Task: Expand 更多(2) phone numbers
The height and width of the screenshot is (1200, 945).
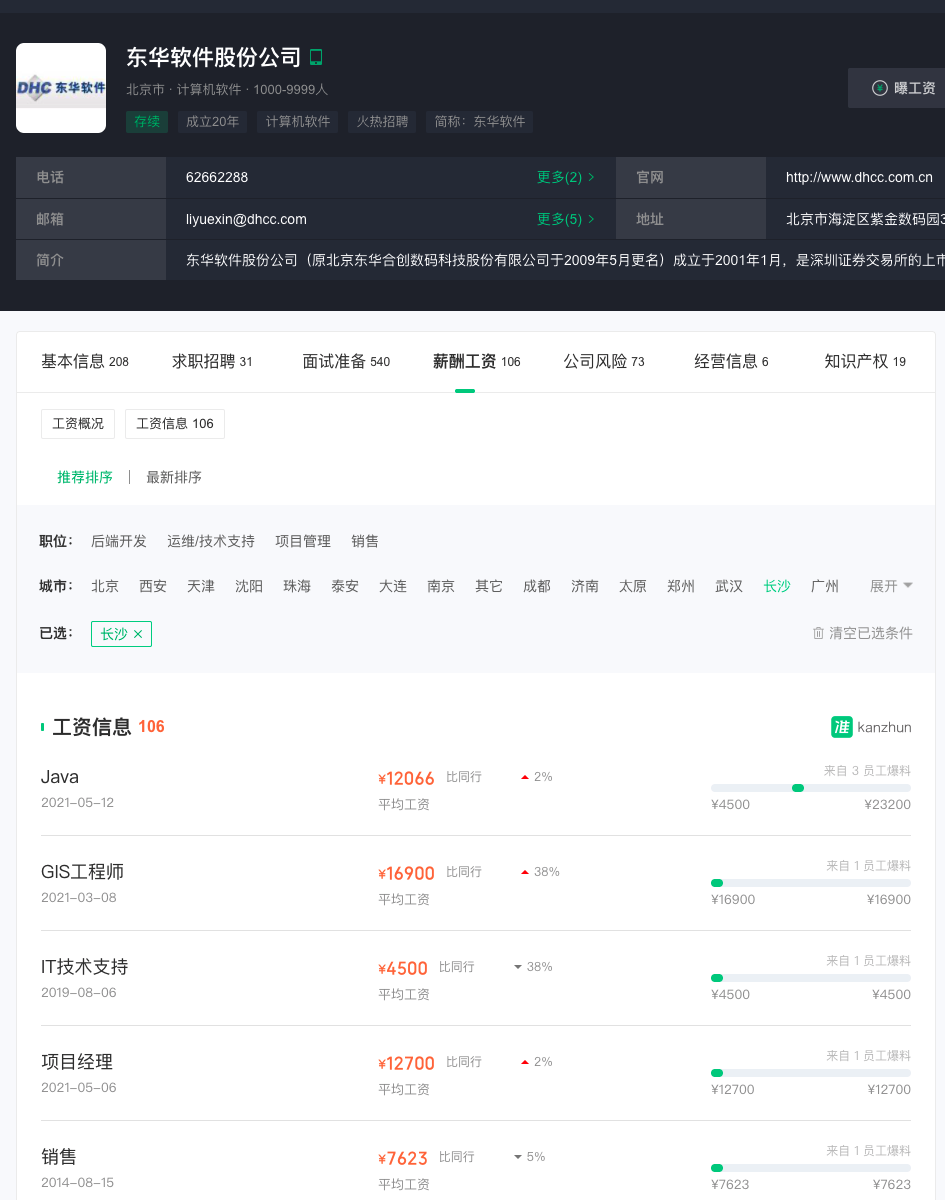Action: (x=566, y=177)
